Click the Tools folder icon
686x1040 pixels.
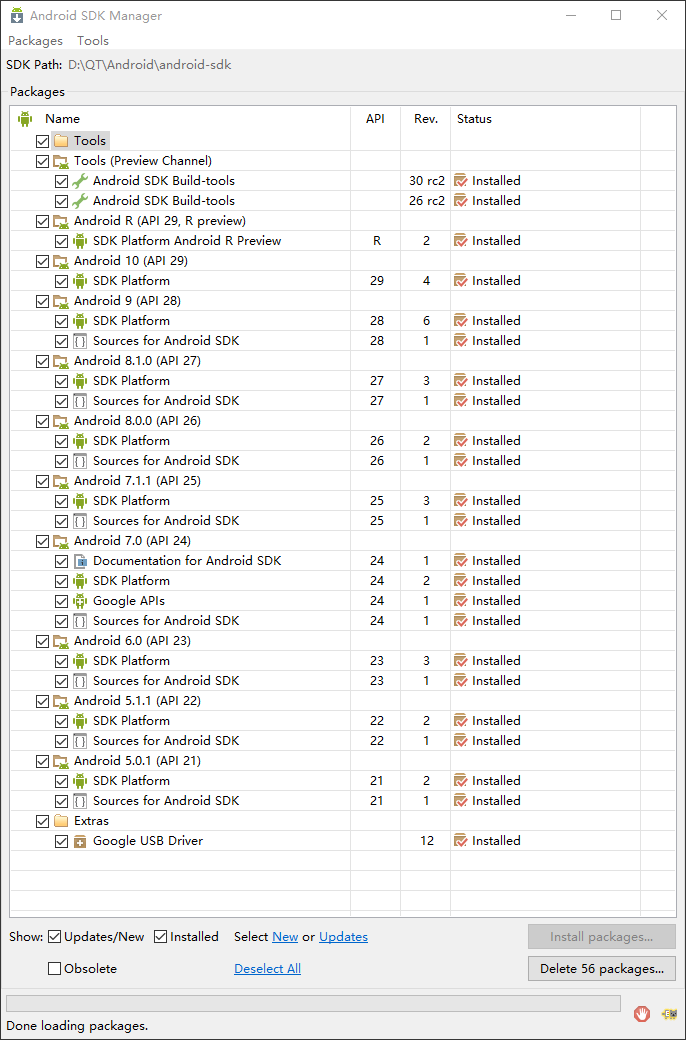point(61,141)
